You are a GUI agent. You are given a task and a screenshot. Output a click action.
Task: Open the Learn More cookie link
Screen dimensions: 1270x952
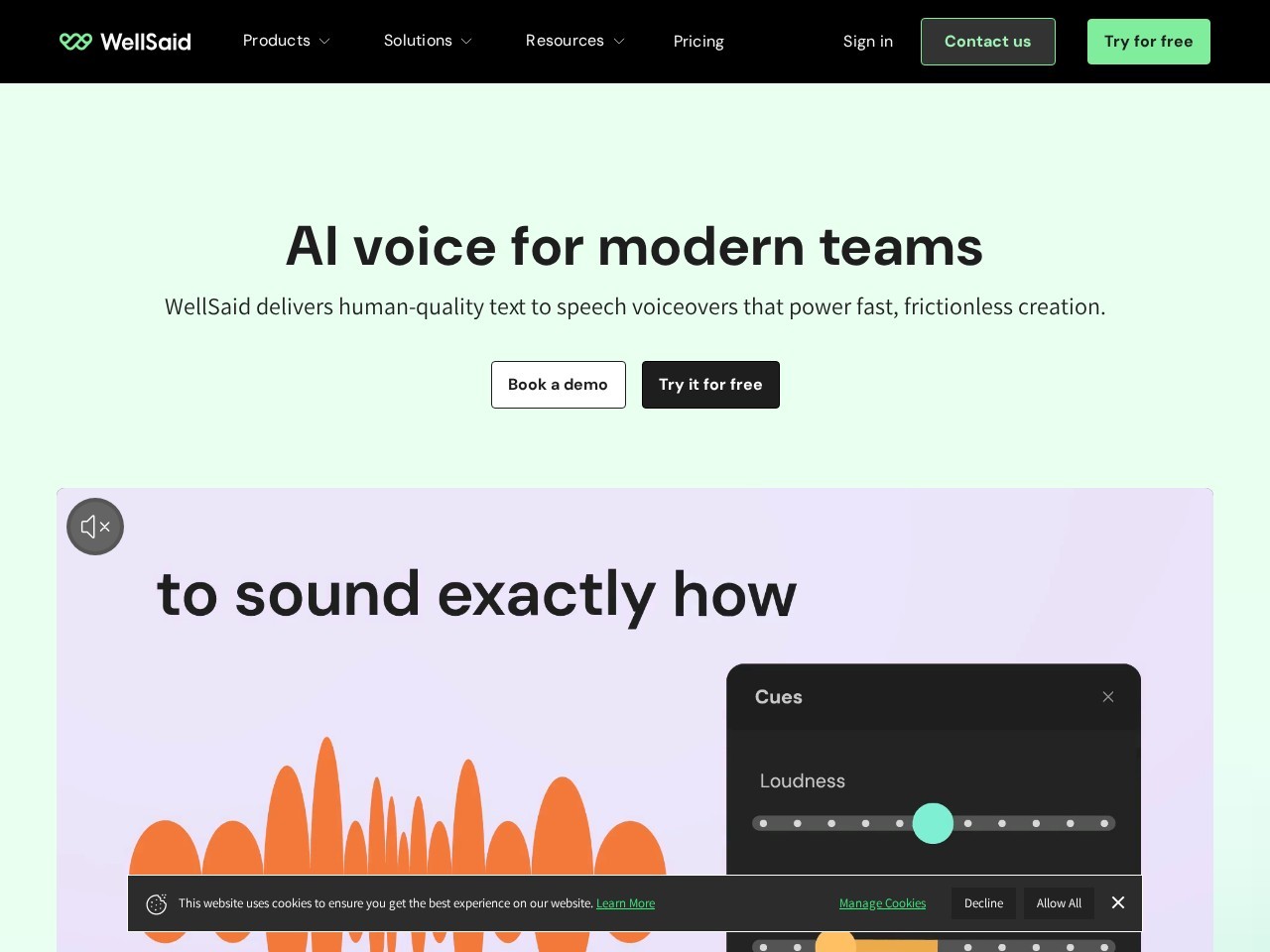(625, 903)
